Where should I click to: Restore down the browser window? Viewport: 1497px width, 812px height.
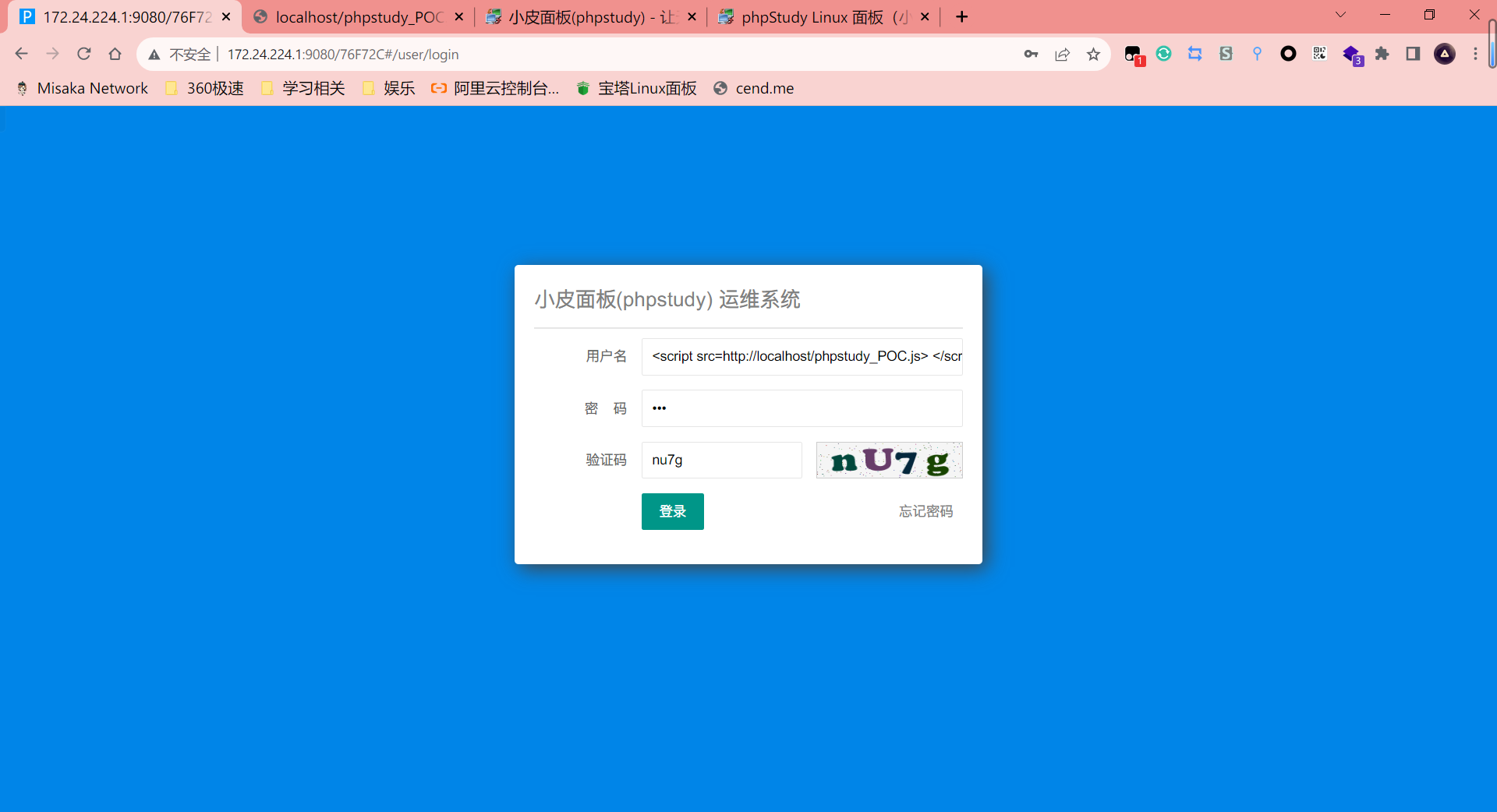click(1429, 15)
